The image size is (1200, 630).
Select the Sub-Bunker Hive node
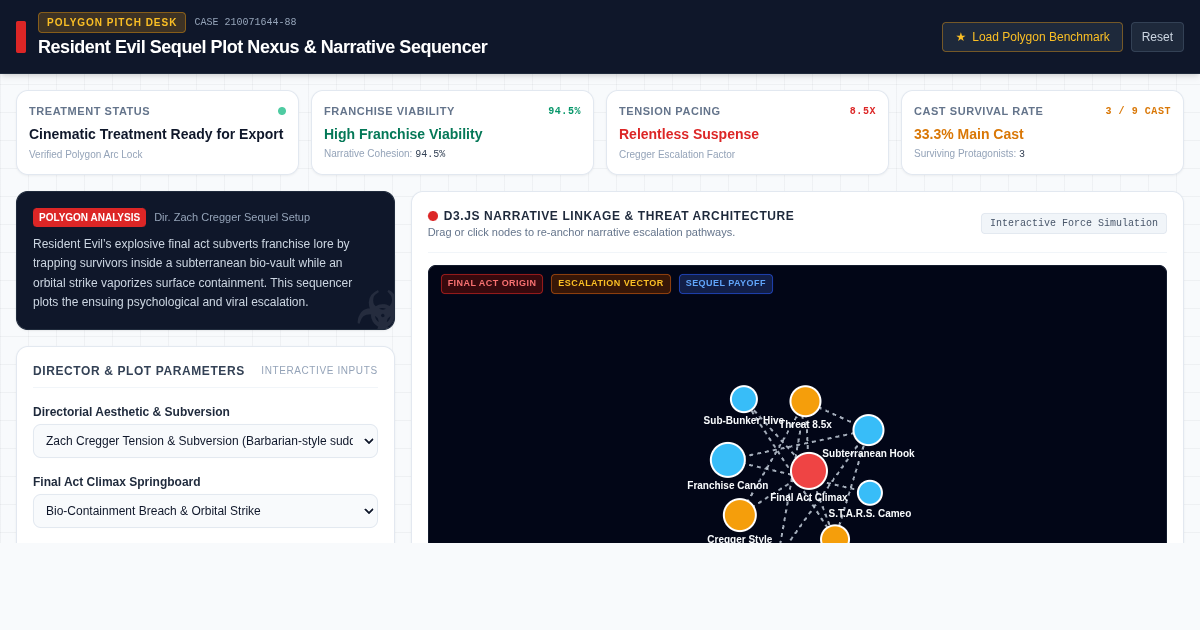[744, 399]
